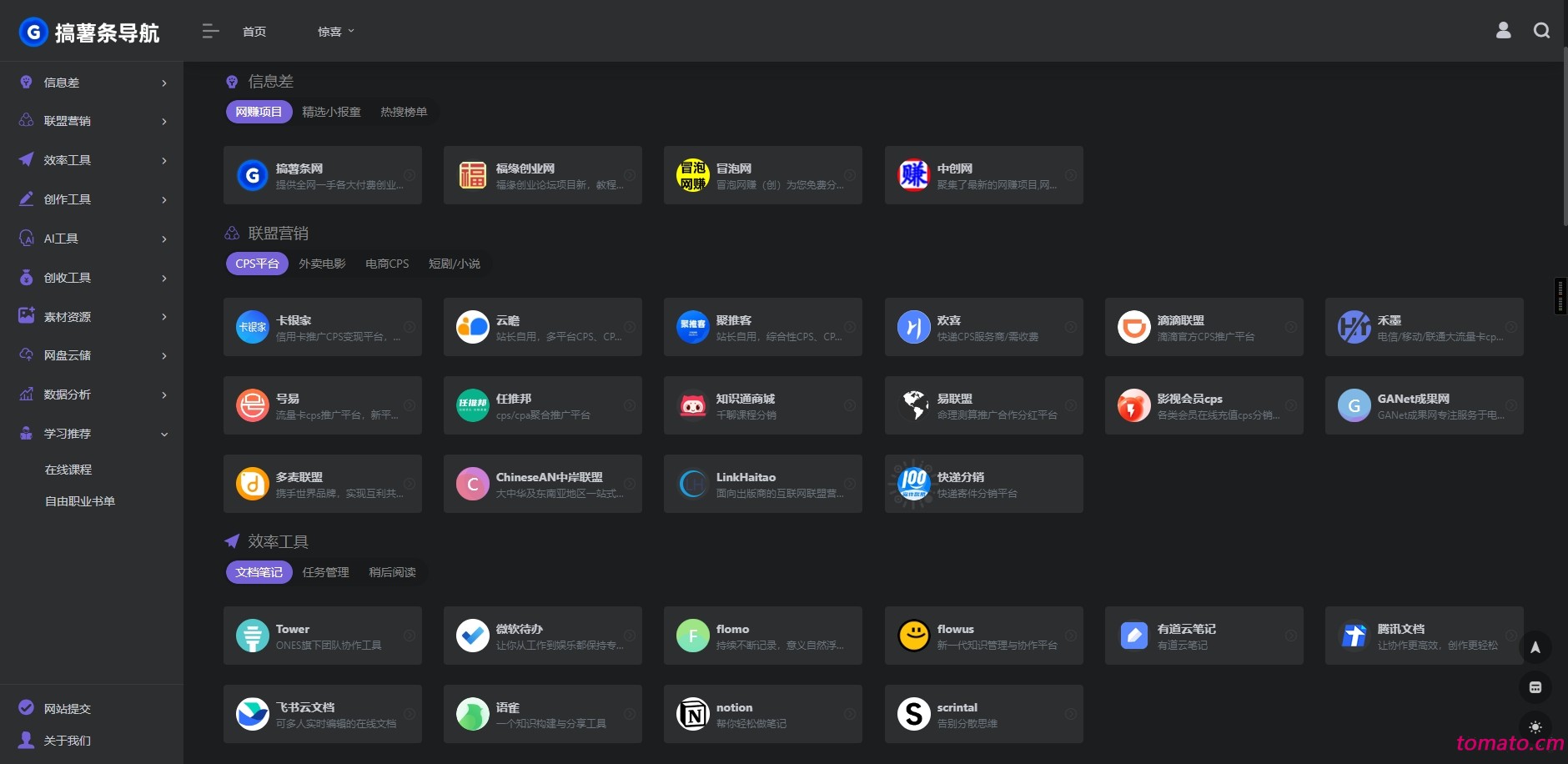
Task: Click the 语雀 card title
Action: (508, 707)
